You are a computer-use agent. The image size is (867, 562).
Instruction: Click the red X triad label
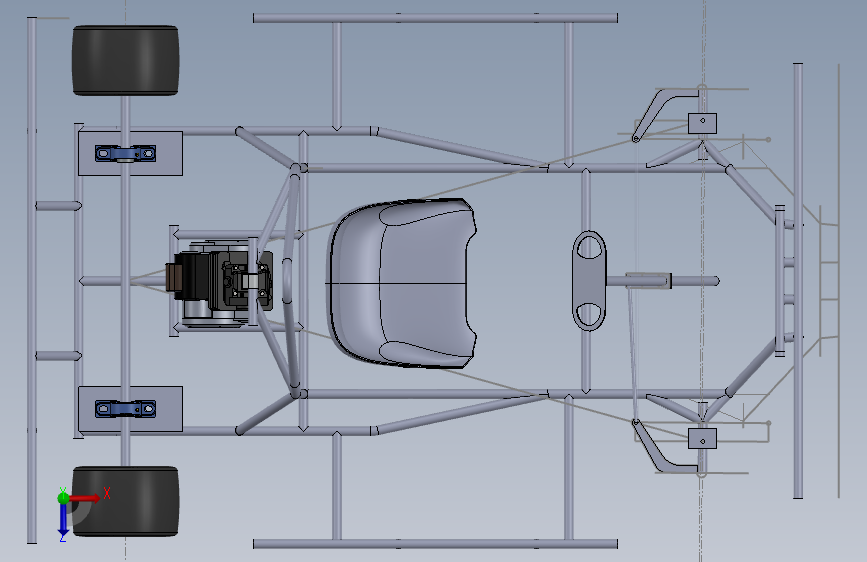pos(107,493)
